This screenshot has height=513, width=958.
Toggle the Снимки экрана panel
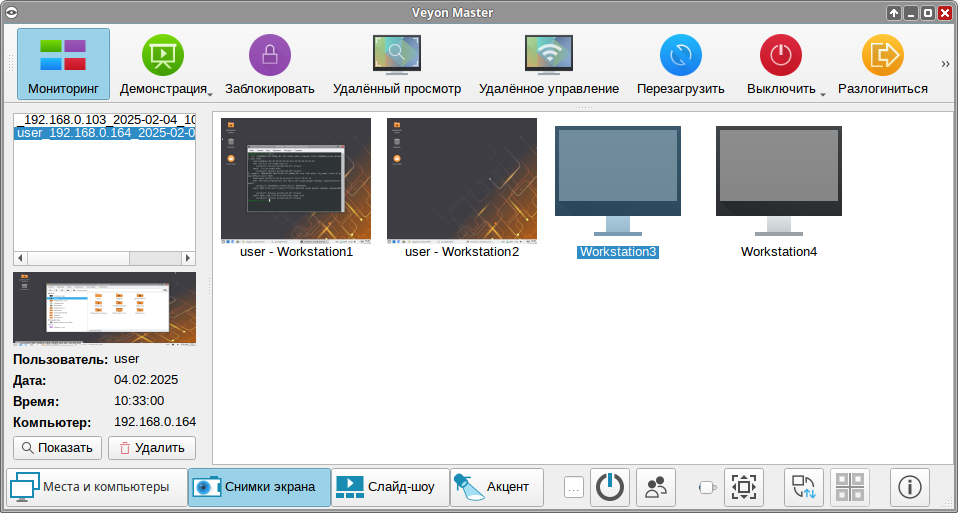pyautogui.click(x=259, y=487)
